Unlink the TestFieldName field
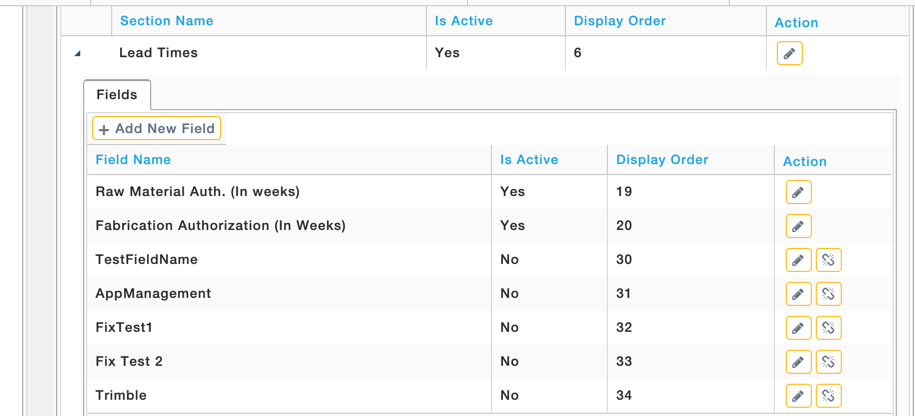The height and width of the screenshot is (416, 915). click(x=829, y=260)
